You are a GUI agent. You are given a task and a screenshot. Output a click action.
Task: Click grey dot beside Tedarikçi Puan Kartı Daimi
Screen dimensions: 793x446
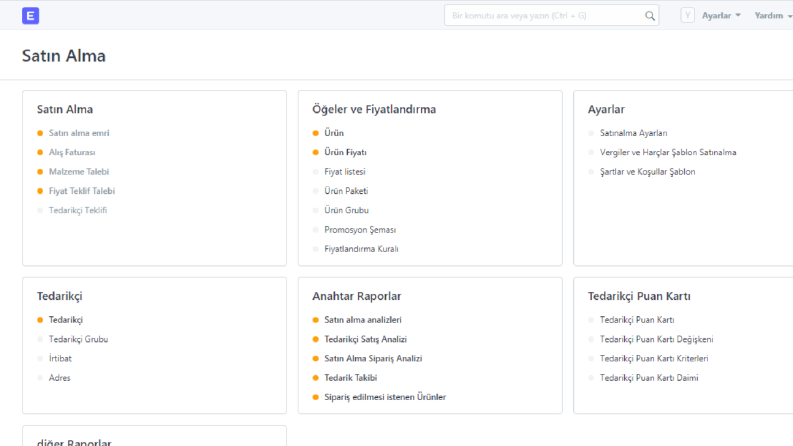[591, 378]
